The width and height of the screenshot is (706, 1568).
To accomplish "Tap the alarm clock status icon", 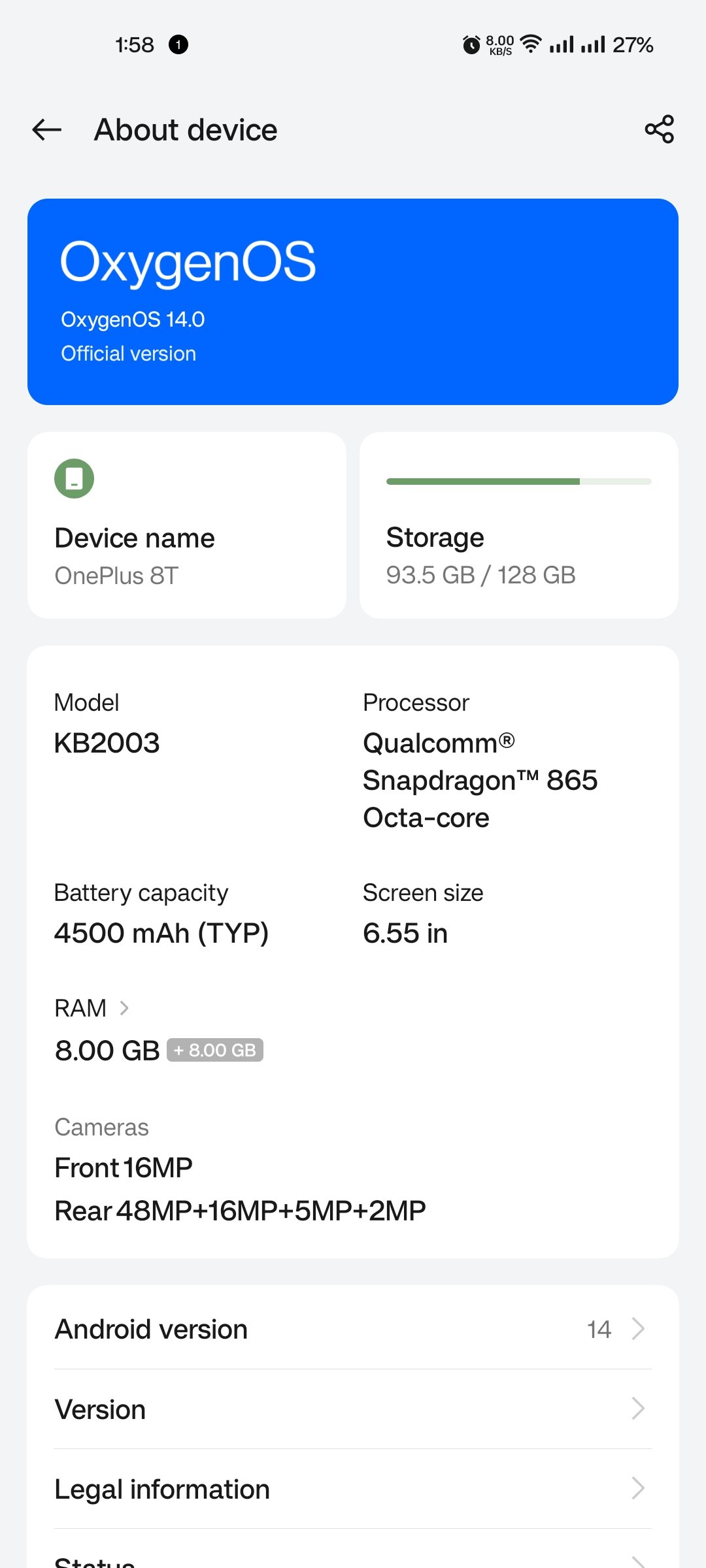I will [471, 44].
